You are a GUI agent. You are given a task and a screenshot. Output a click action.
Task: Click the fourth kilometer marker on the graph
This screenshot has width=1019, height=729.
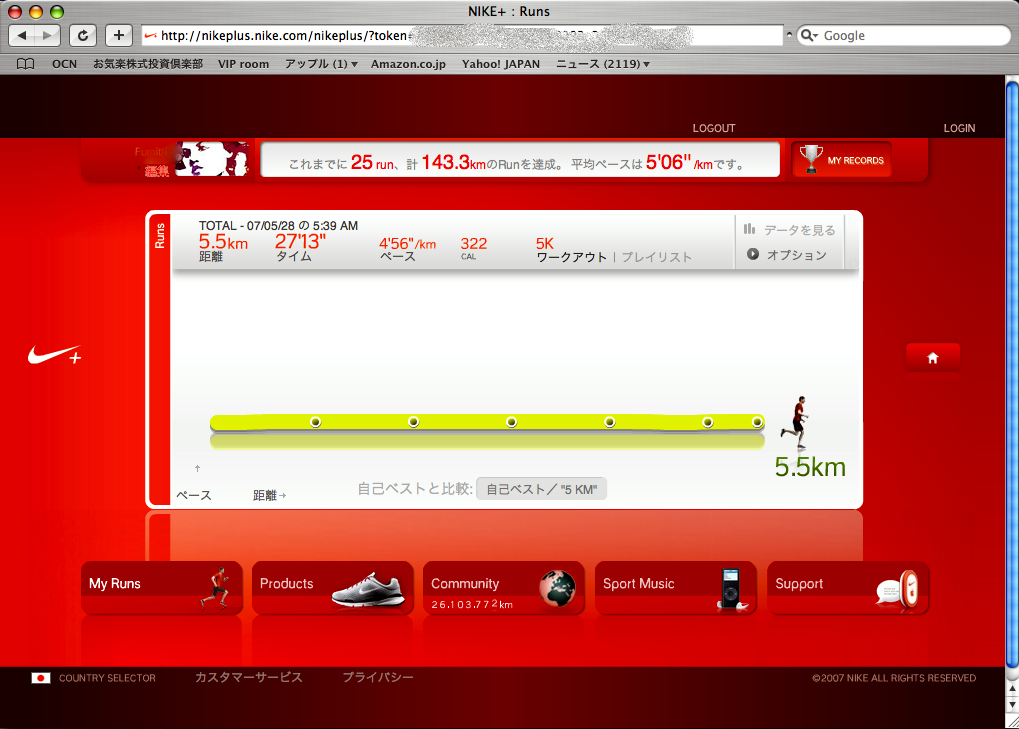(x=610, y=422)
